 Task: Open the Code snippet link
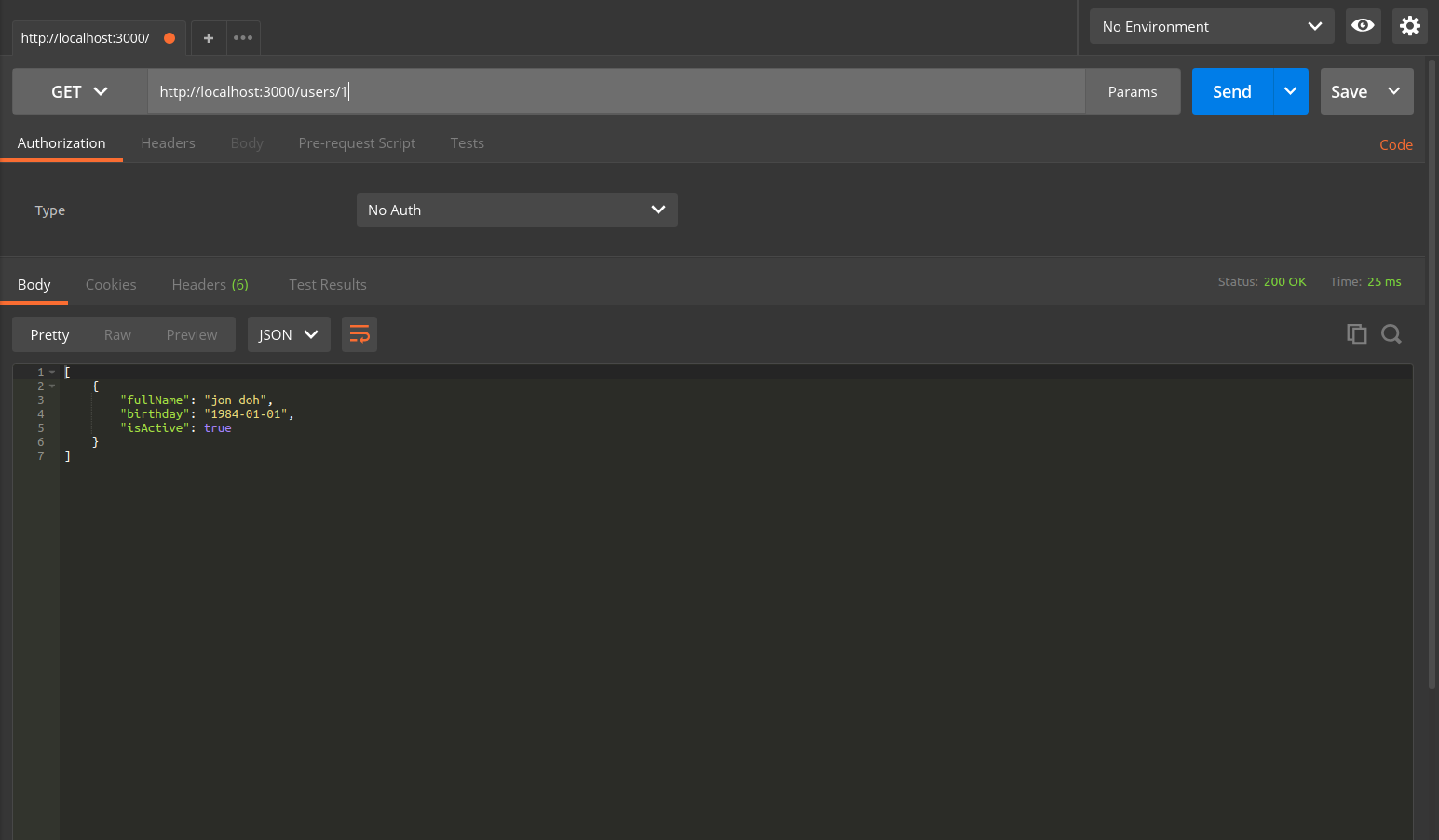1395,144
